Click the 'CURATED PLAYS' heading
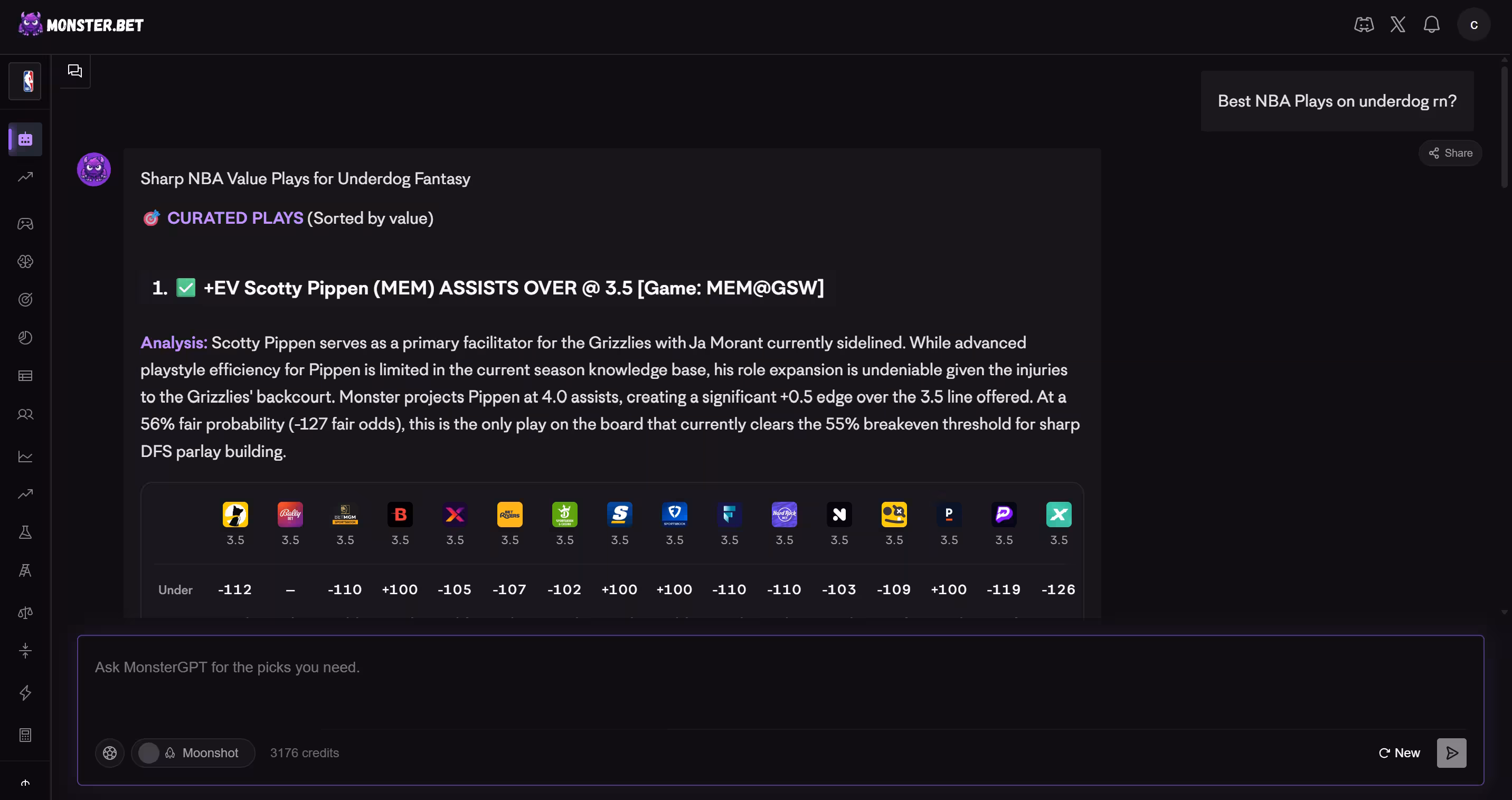The height and width of the screenshot is (800, 1512). pyautogui.click(x=235, y=218)
